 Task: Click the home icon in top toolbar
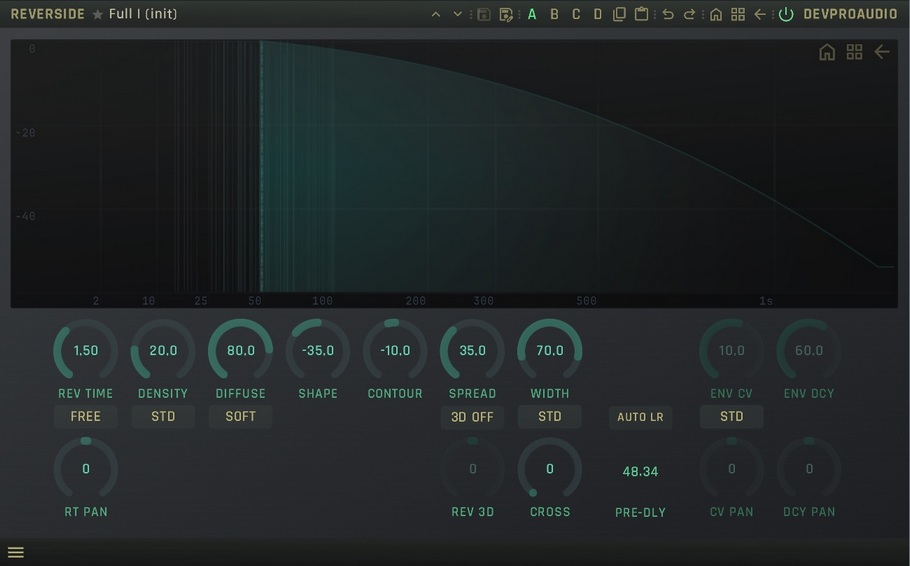tap(716, 14)
